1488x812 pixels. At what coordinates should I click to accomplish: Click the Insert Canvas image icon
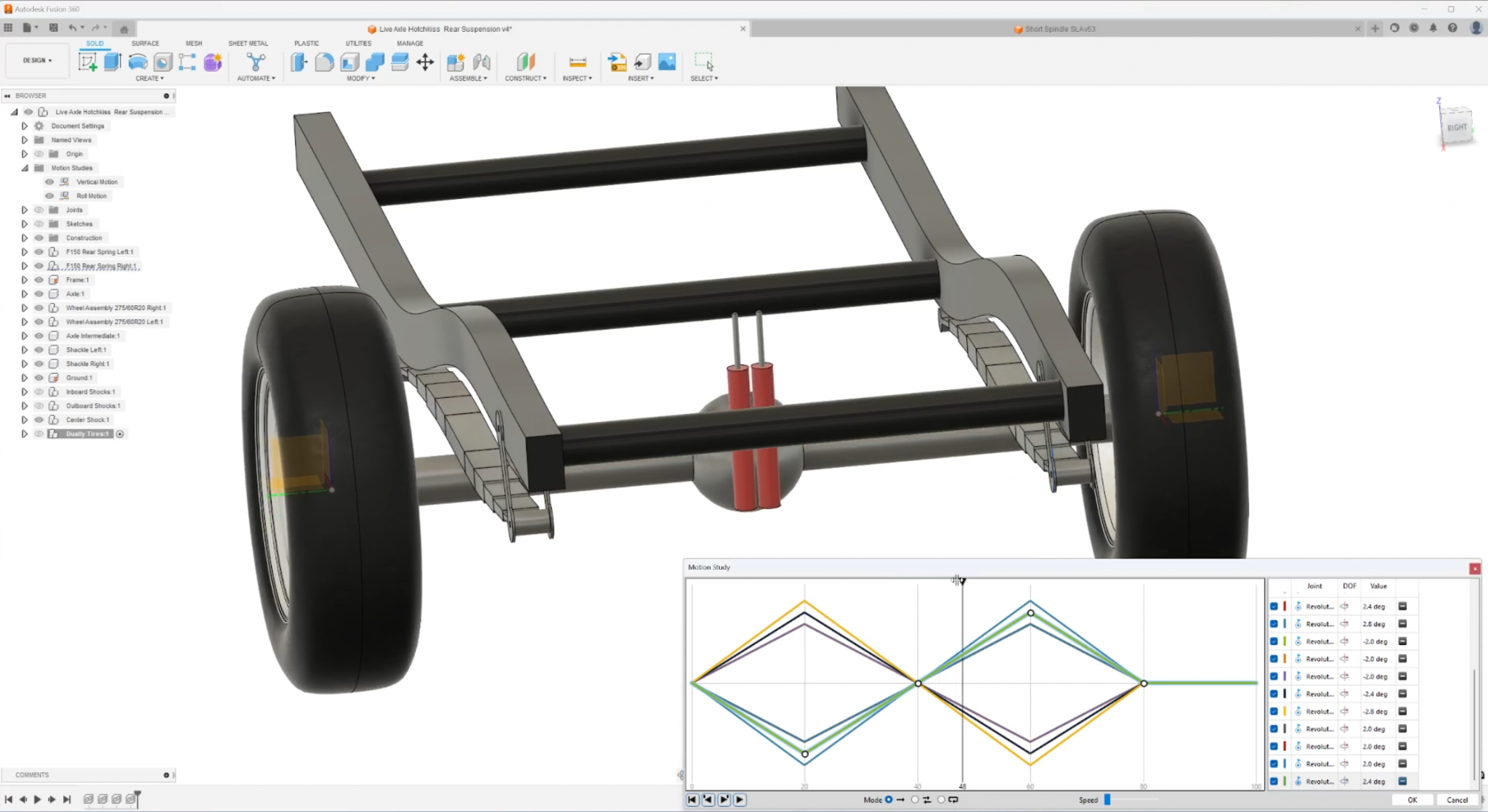(667, 62)
